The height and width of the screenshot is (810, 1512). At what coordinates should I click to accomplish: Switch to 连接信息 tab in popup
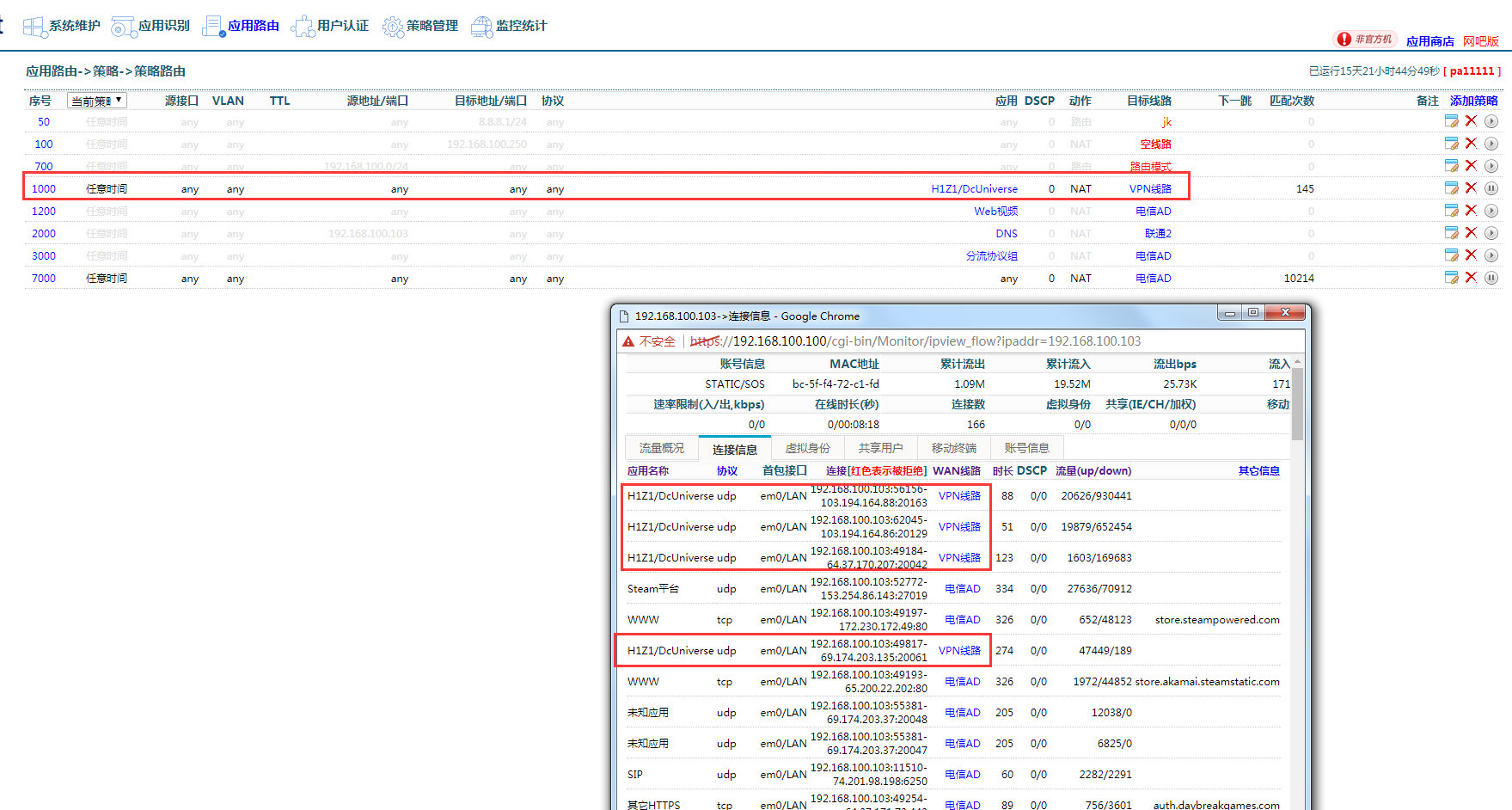[x=735, y=449]
